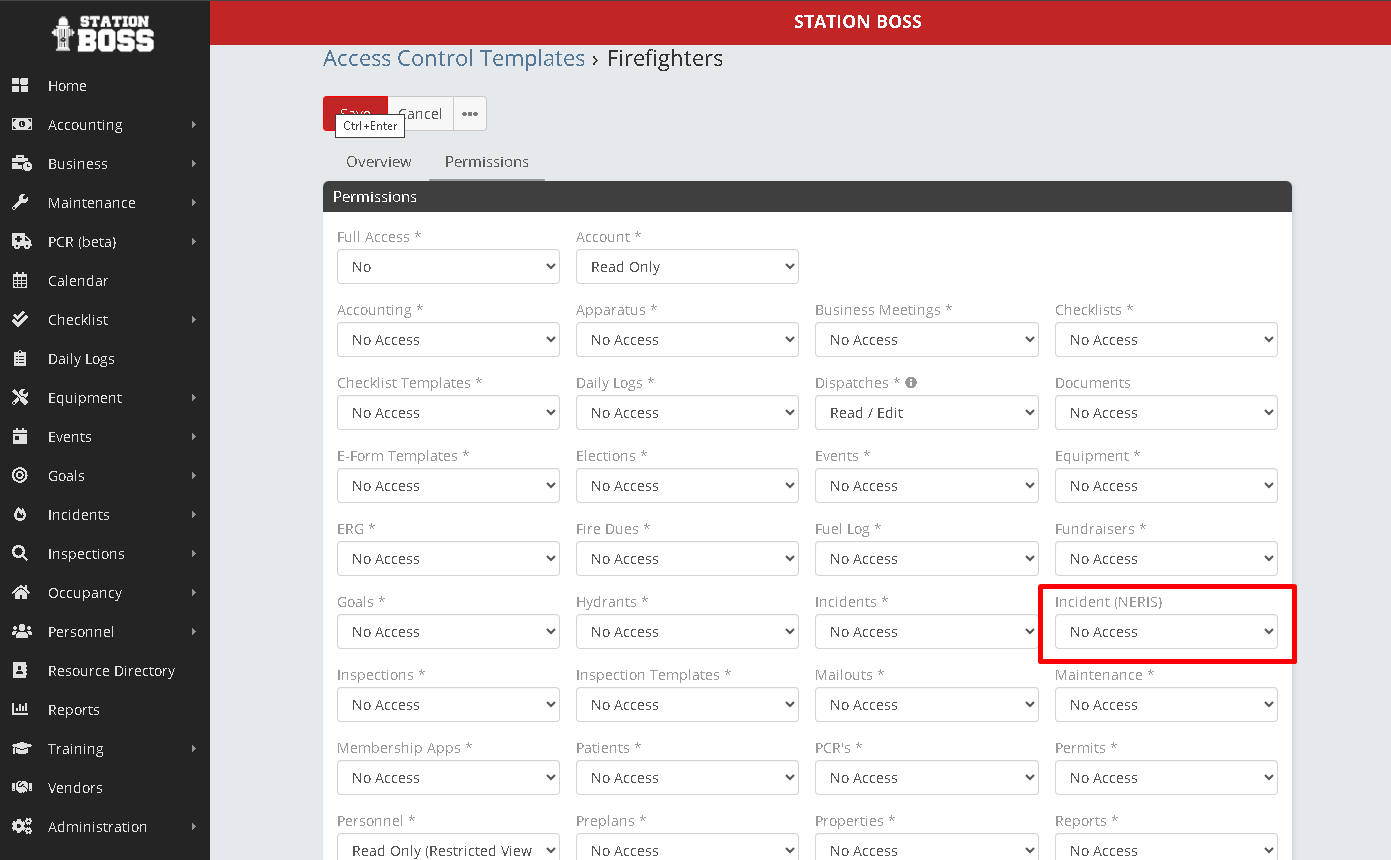Click the Inspections magnifier icon
1391x860 pixels.
(20, 554)
